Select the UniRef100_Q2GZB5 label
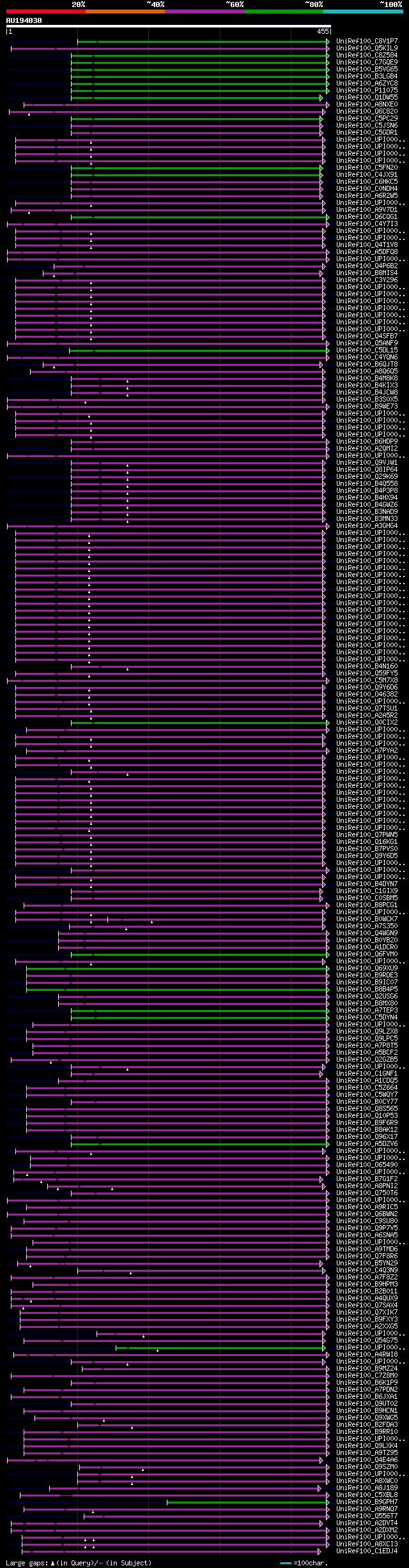Image resolution: width=409 pixels, height=1568 pixels. coord(367,1059)
